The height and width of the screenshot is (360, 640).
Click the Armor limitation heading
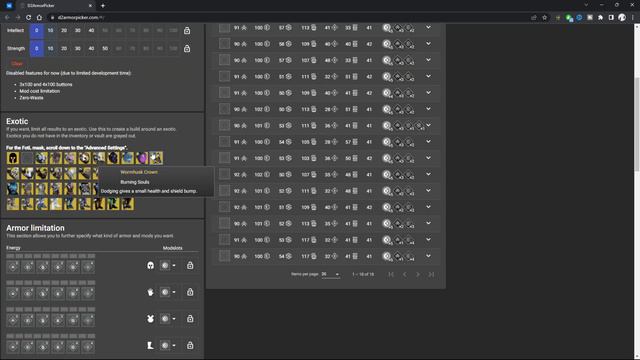point(35,228)
